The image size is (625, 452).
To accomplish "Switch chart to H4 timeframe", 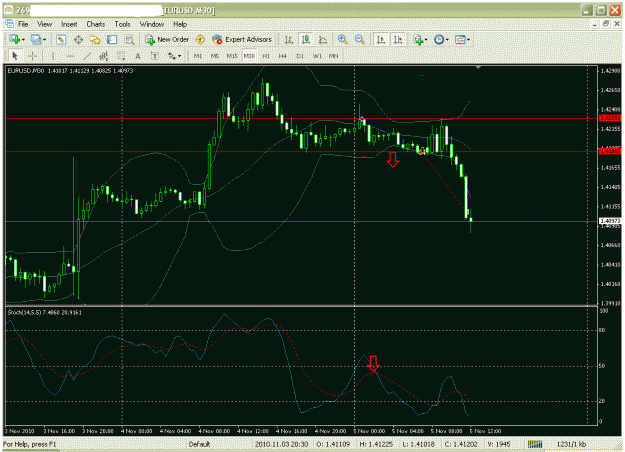I will tap(283, 56).
